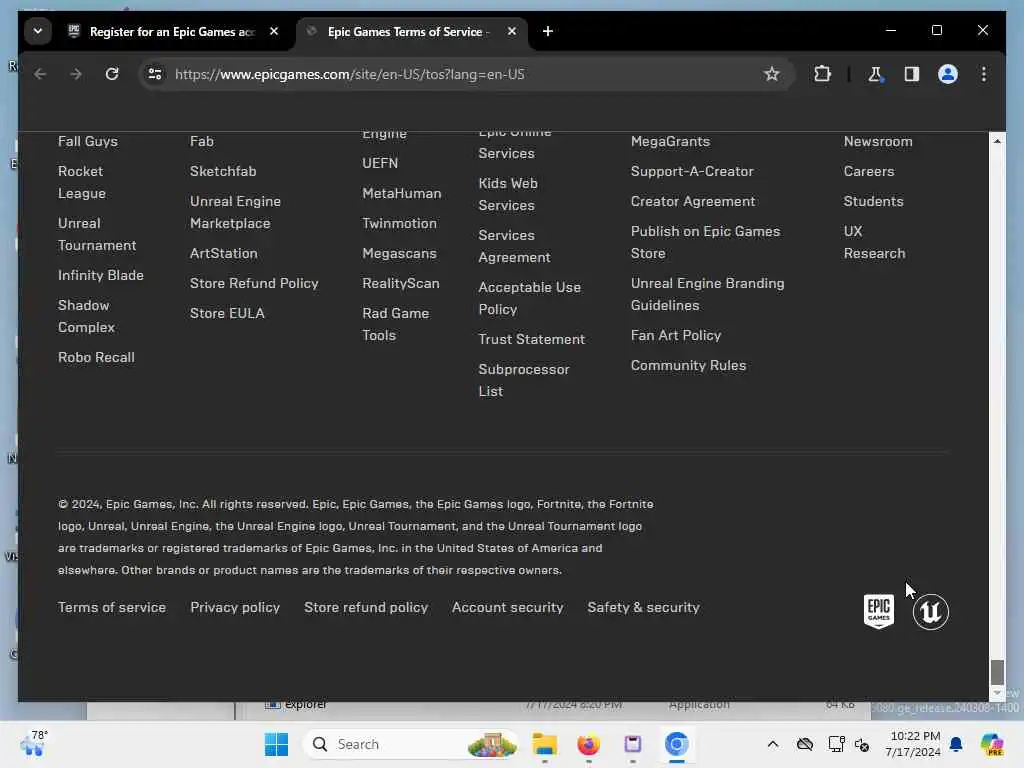Add a new browser tab
The height and width of the screenshot is (768, 1024).
point(548,31)
